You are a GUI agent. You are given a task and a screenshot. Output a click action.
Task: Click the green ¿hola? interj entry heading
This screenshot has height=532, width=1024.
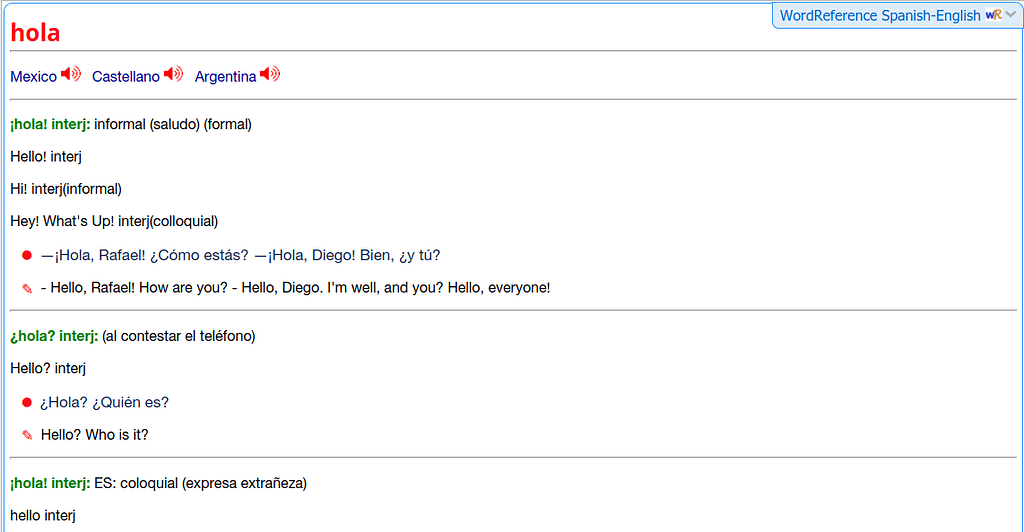(x=54, y=336)
